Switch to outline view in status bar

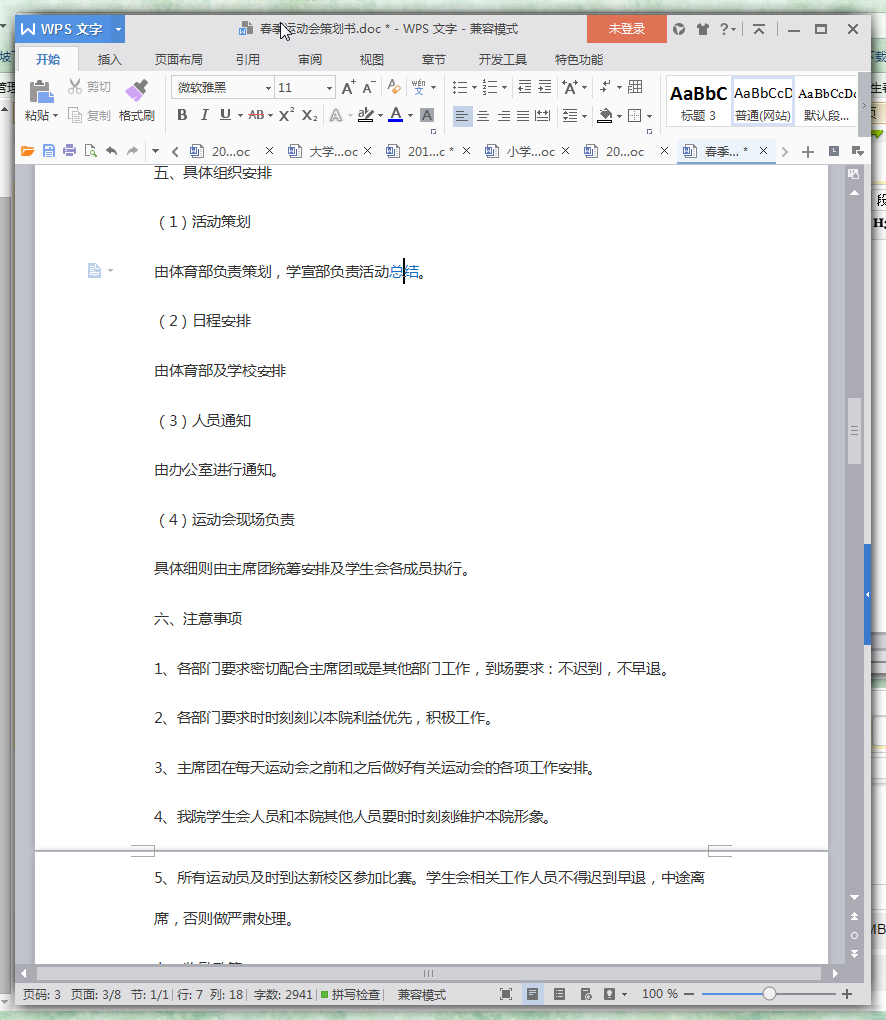click(x=559, y=994)
